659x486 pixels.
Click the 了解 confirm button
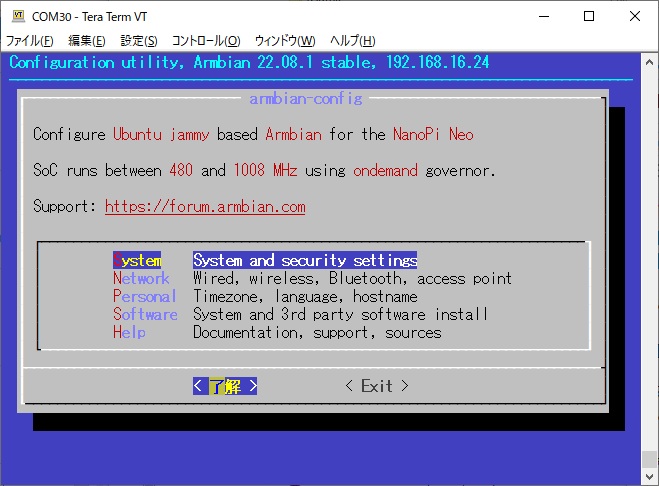(x=225, y=386)
